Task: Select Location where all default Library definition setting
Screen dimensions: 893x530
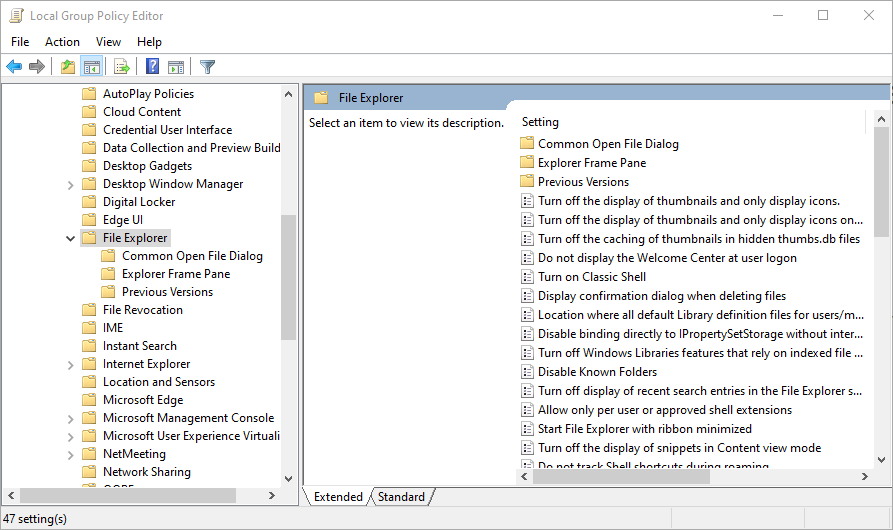Action: tap(701, 315)
